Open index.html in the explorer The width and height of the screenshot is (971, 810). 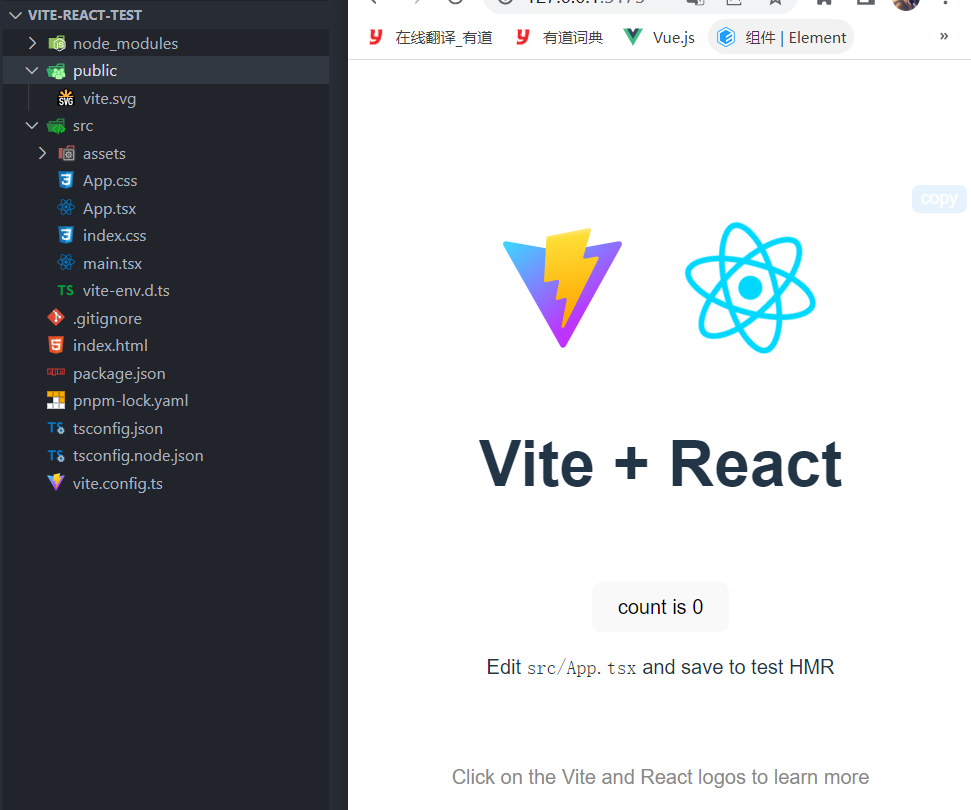pos(110,346)
